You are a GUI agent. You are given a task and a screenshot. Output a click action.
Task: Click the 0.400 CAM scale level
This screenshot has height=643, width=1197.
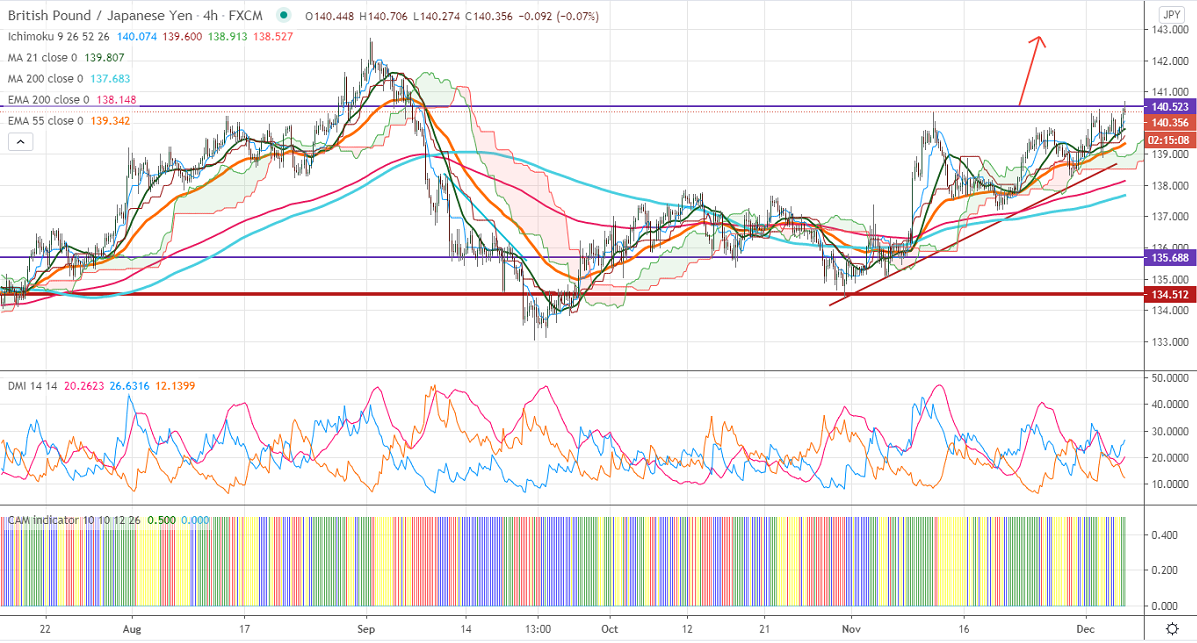[1164, 535]
